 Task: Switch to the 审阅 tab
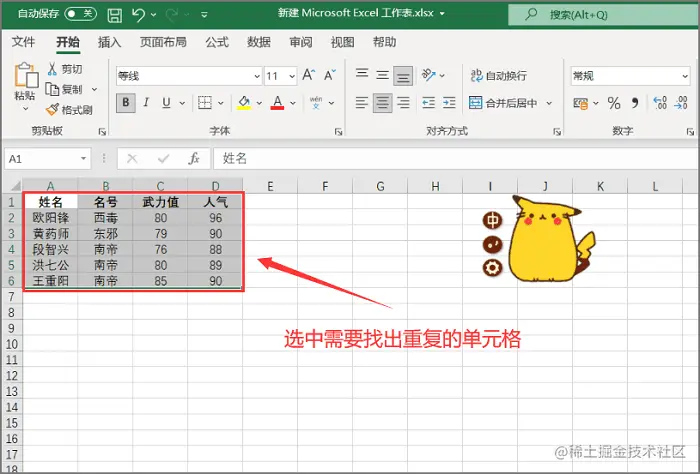301,42
